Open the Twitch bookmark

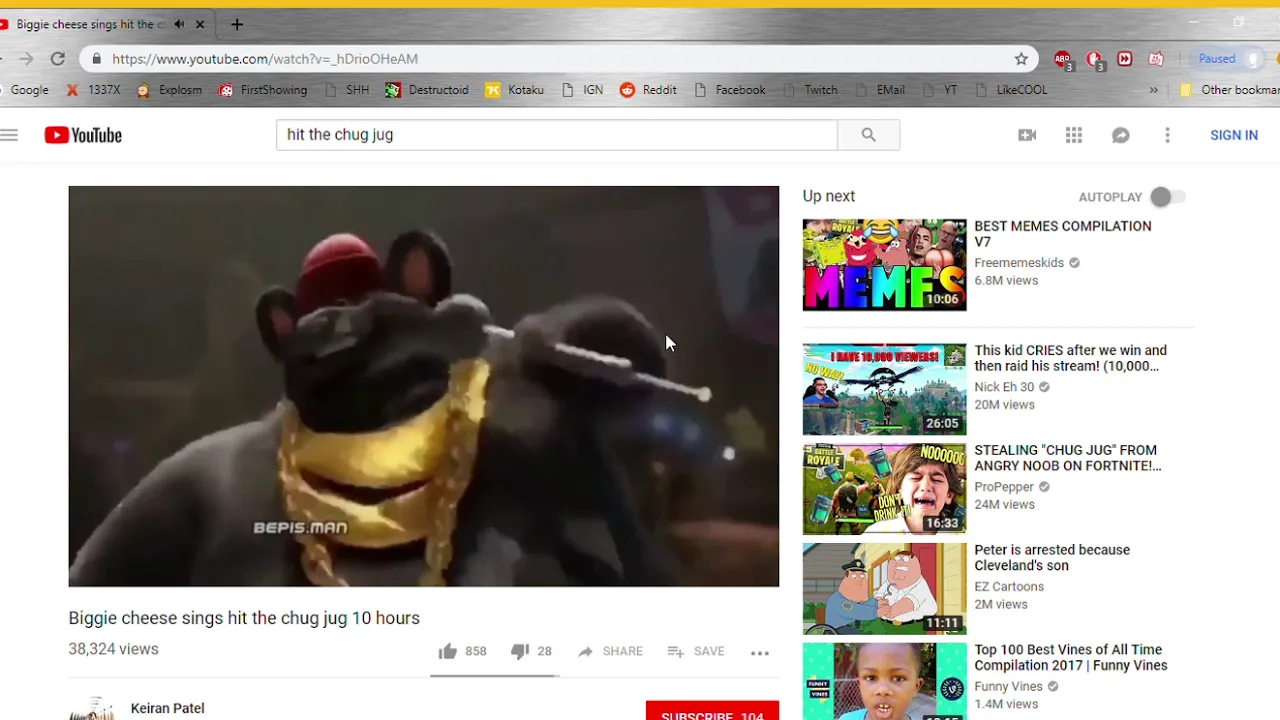coord(811,90)
